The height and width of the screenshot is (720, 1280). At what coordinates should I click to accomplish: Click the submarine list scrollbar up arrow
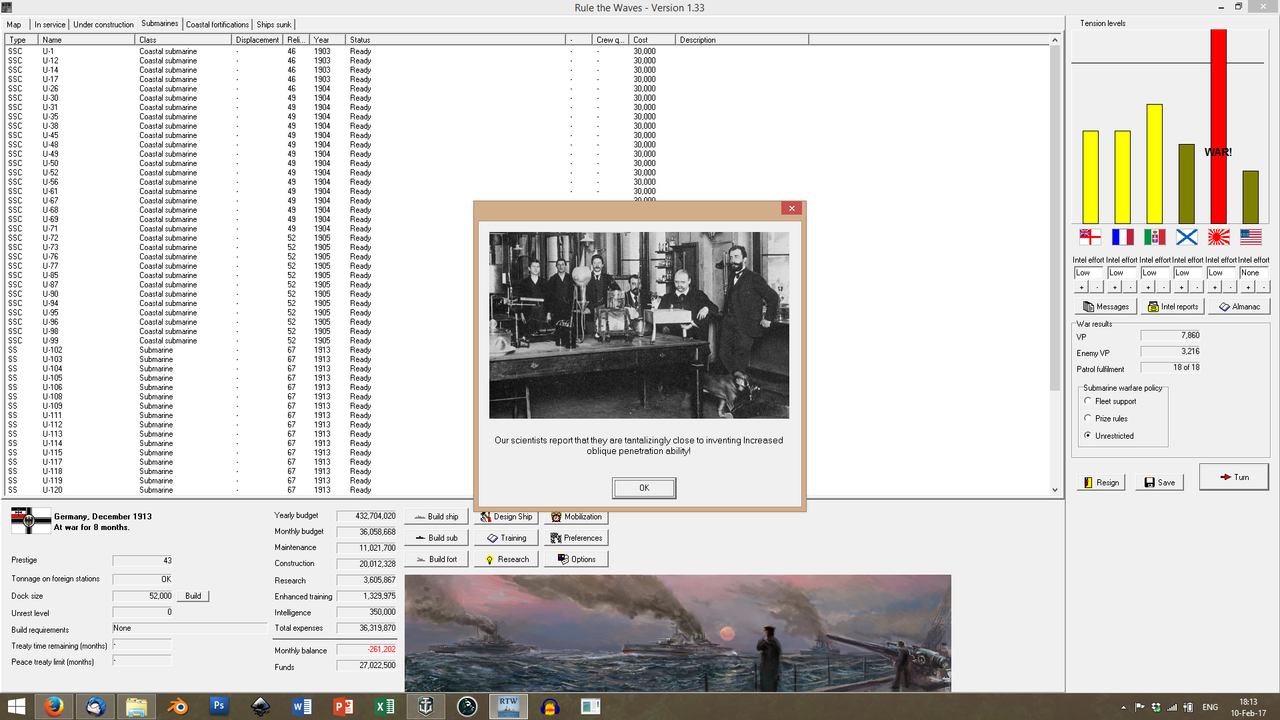[1055, 40]
